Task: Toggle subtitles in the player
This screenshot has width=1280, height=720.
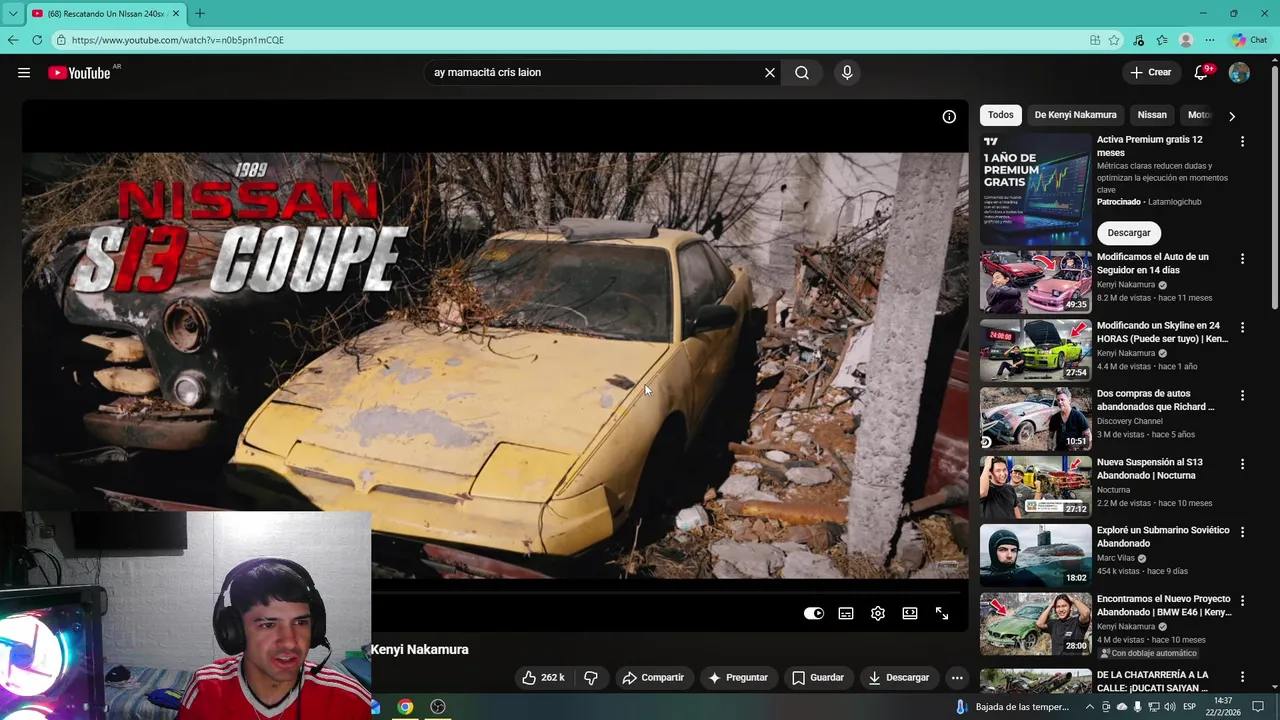Action: 846,613
